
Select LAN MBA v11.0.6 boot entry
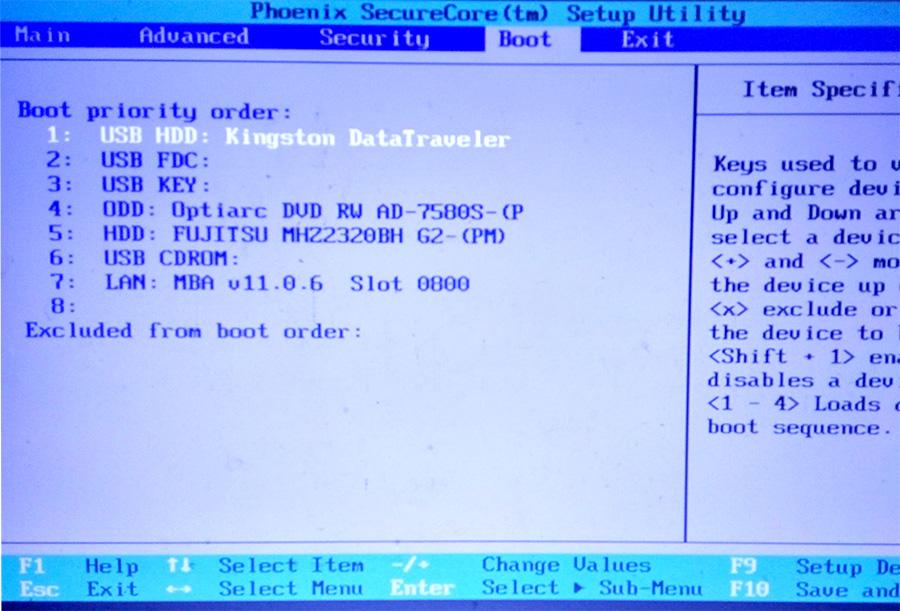coord(286,284)
